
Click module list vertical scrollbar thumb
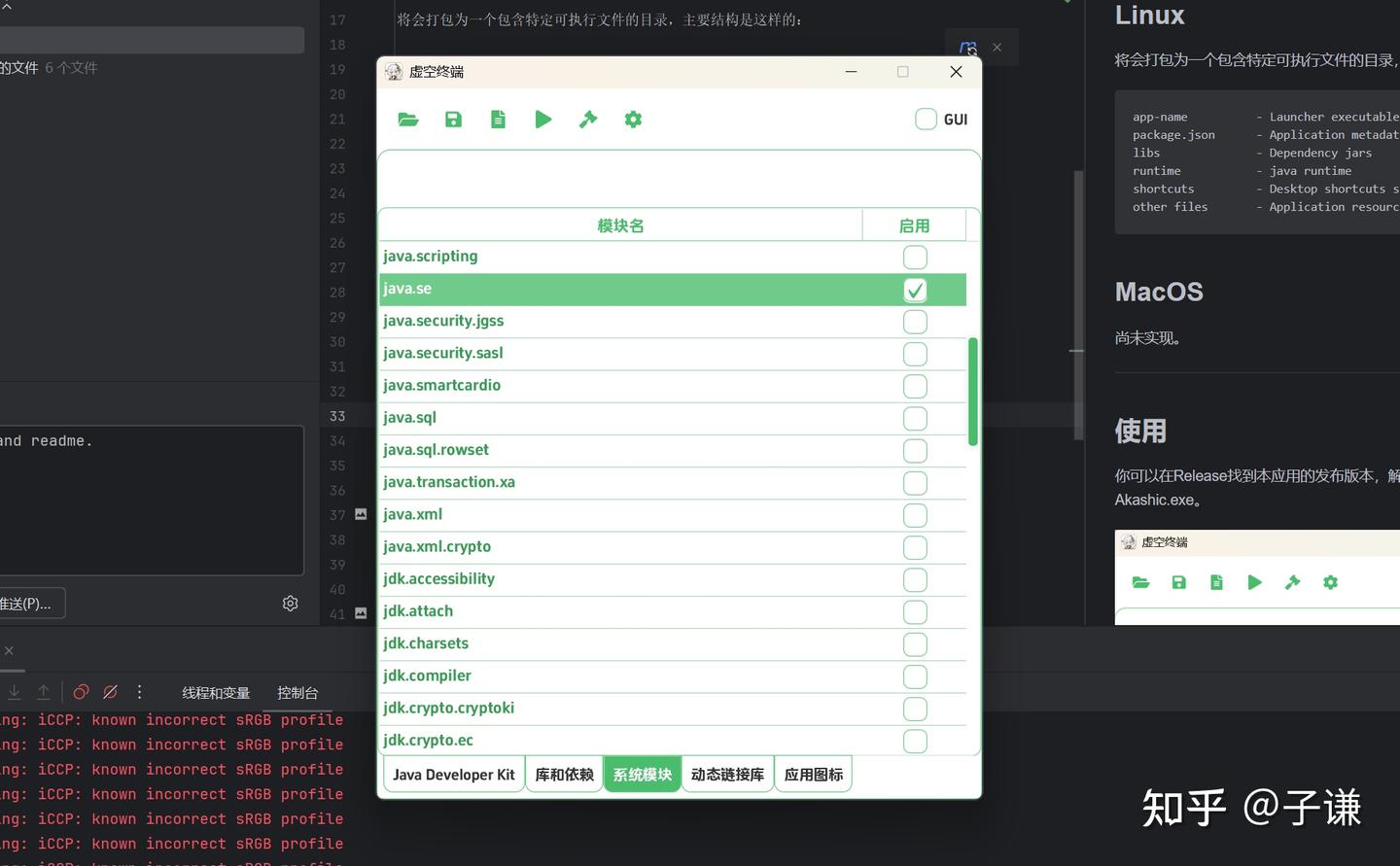(972, 392)
